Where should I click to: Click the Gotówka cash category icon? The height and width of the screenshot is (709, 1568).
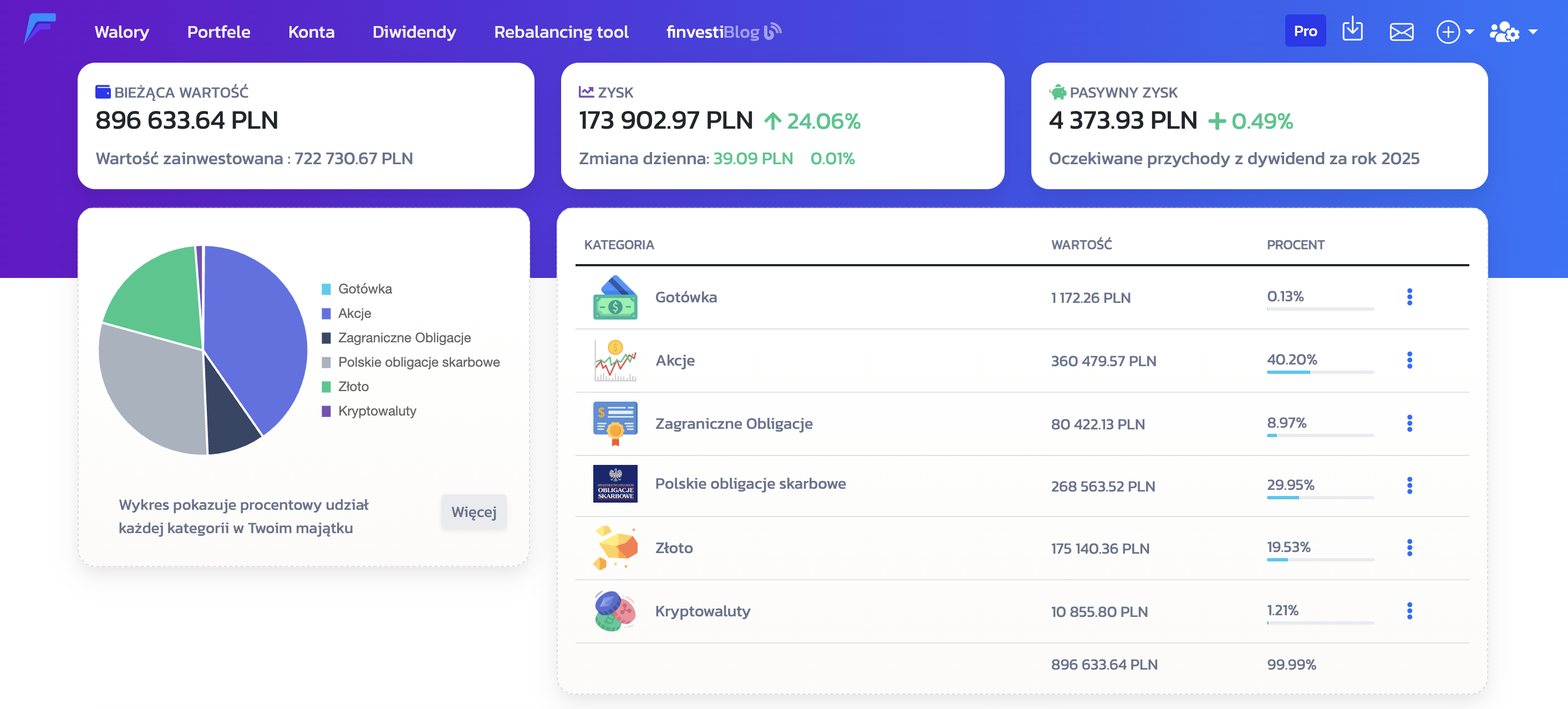coord(615,298)
